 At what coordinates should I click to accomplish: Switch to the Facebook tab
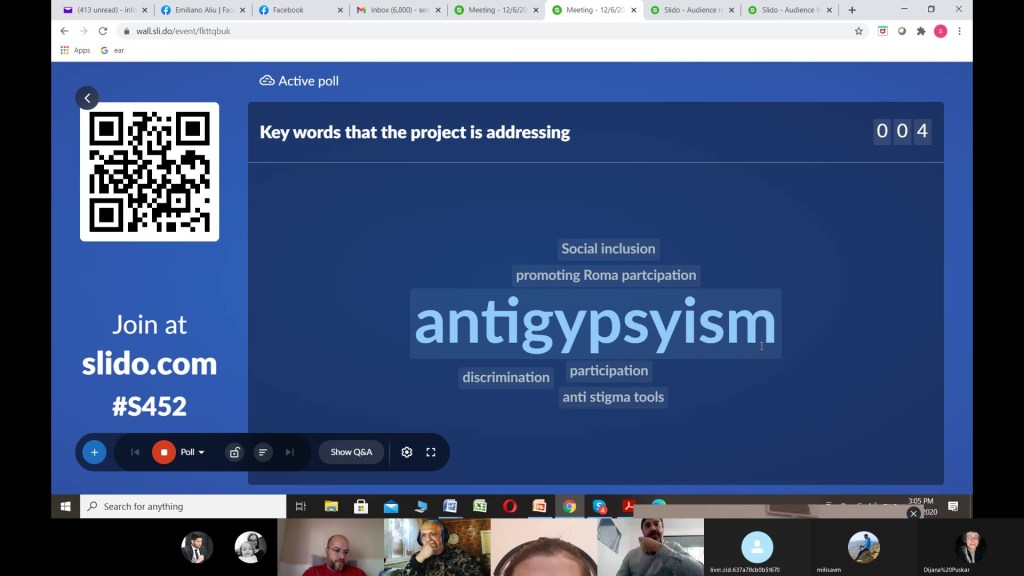(295, 10)
